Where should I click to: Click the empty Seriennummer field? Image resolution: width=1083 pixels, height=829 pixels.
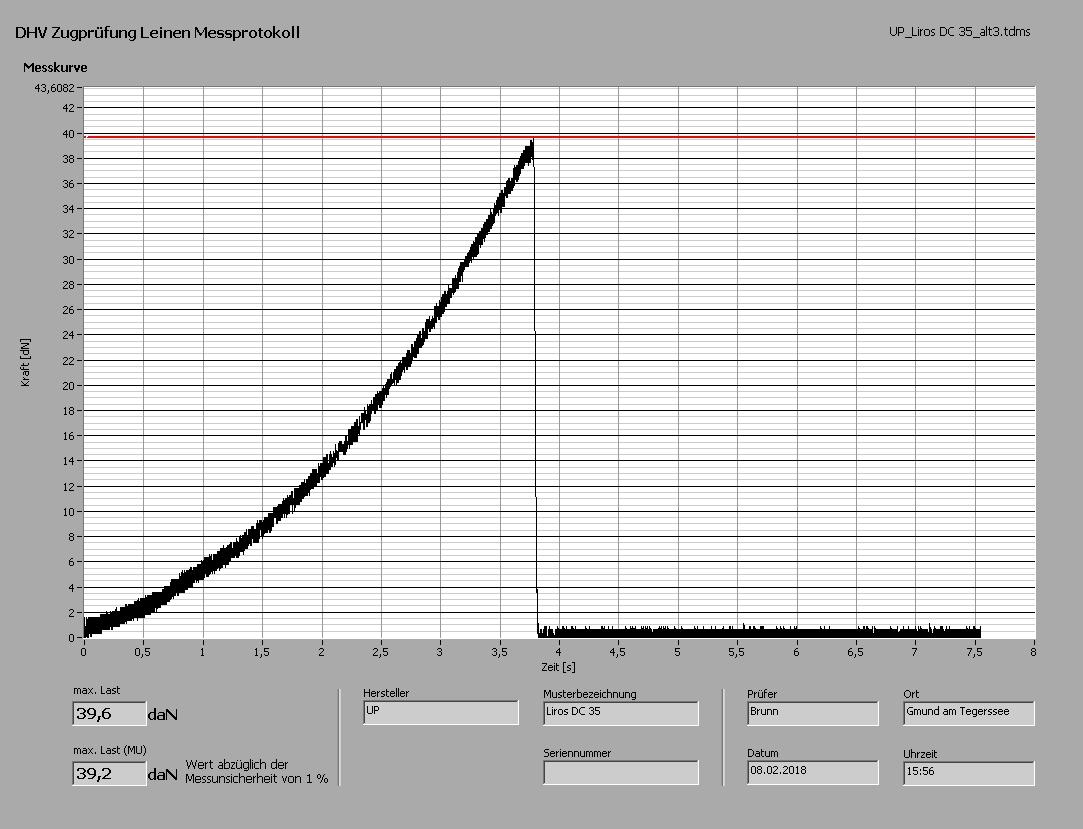[x=620, y=772]
